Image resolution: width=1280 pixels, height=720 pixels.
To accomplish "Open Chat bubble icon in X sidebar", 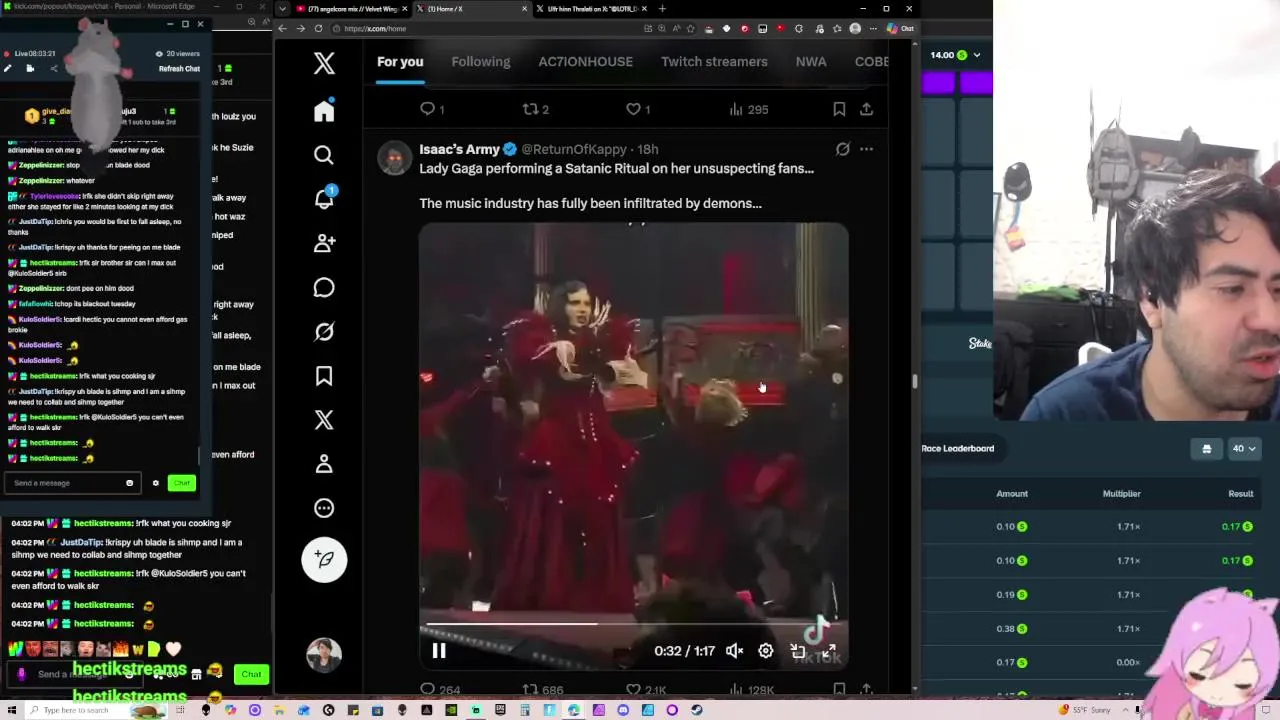I will point(324,288).
